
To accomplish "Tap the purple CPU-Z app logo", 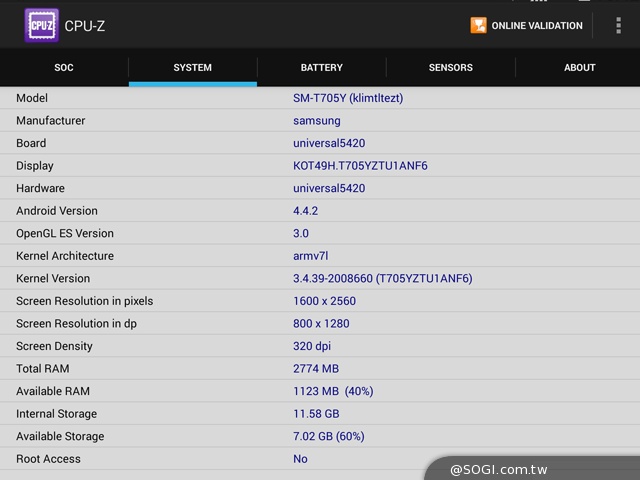I will coord(41,25).
